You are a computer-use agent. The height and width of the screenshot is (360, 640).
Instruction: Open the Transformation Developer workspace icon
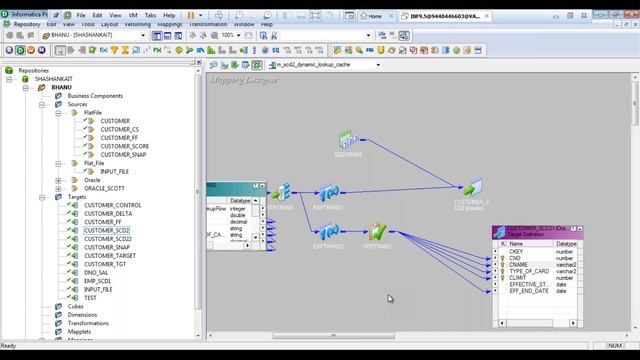pos(235,65)
